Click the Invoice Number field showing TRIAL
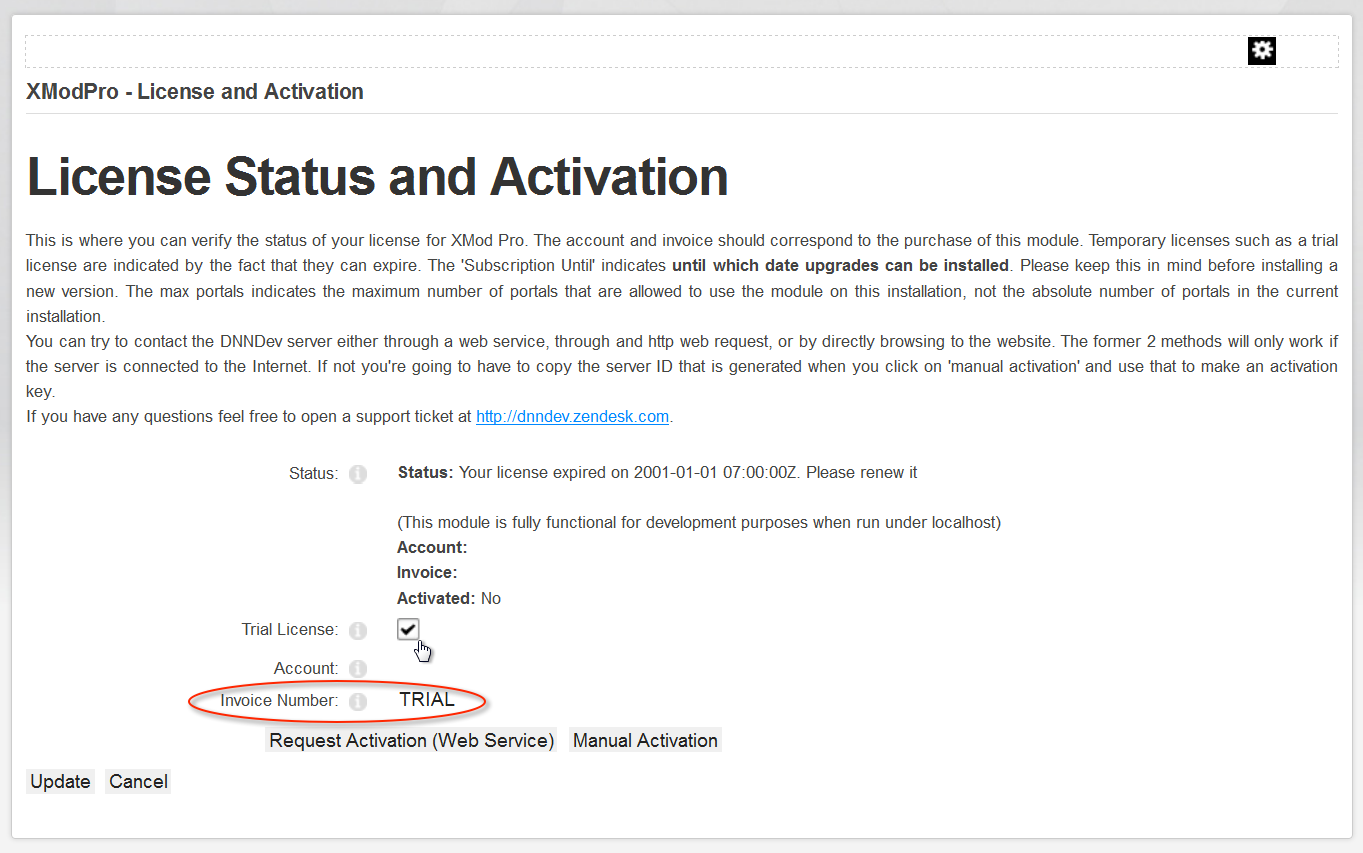Image resolution: width=1363 pixels, height=853 pixels. click(428, 700)
